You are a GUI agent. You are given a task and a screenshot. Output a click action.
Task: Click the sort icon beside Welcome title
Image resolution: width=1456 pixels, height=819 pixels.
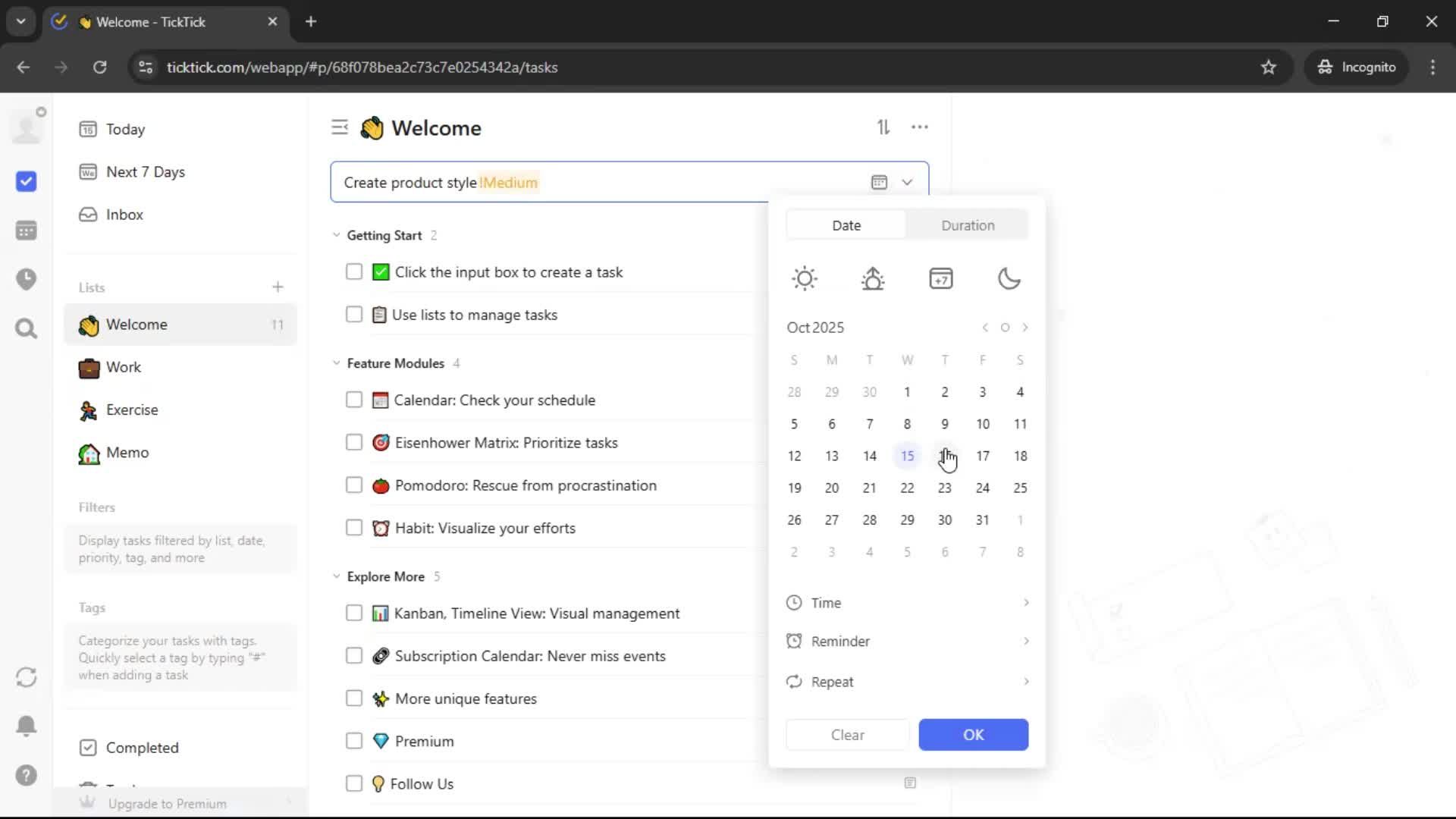pos(883,127)
